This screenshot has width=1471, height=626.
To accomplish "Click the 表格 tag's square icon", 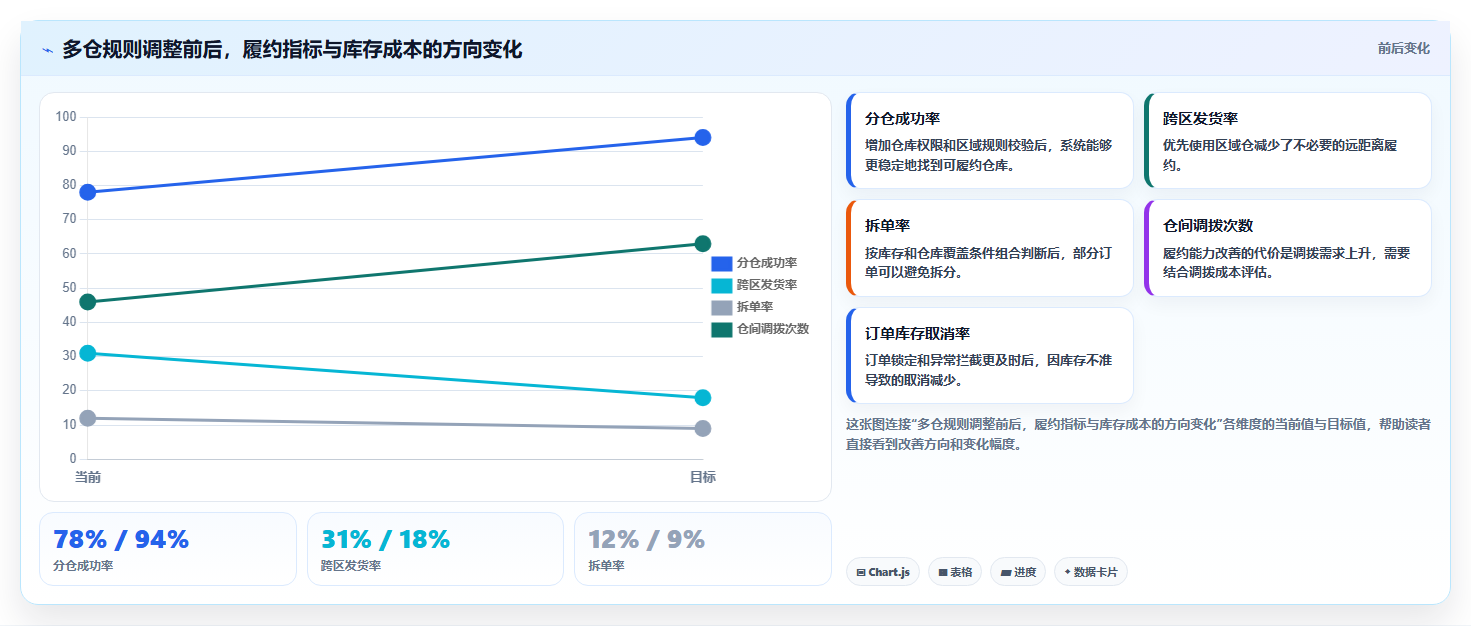I will pyautogui.click(x=942, y=573).
